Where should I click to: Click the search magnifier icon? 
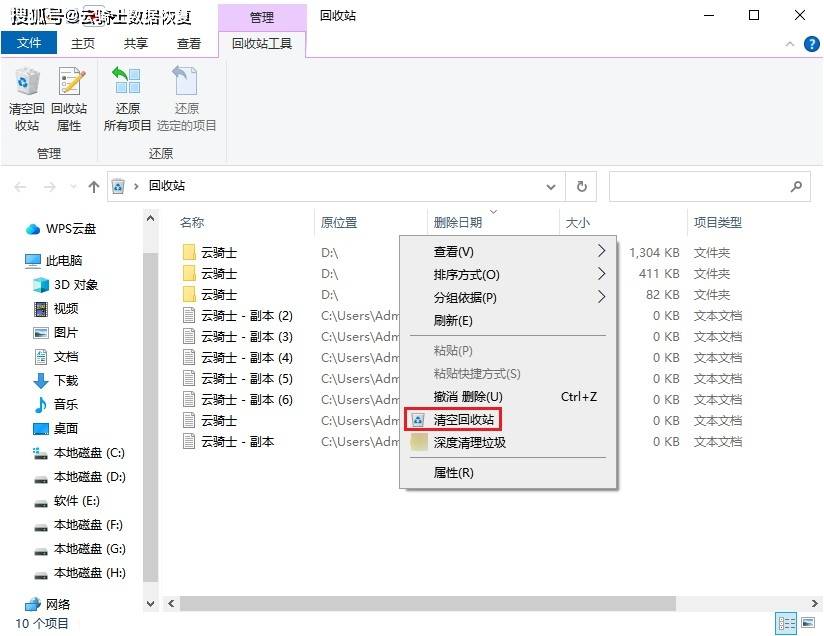pos(796,186)
